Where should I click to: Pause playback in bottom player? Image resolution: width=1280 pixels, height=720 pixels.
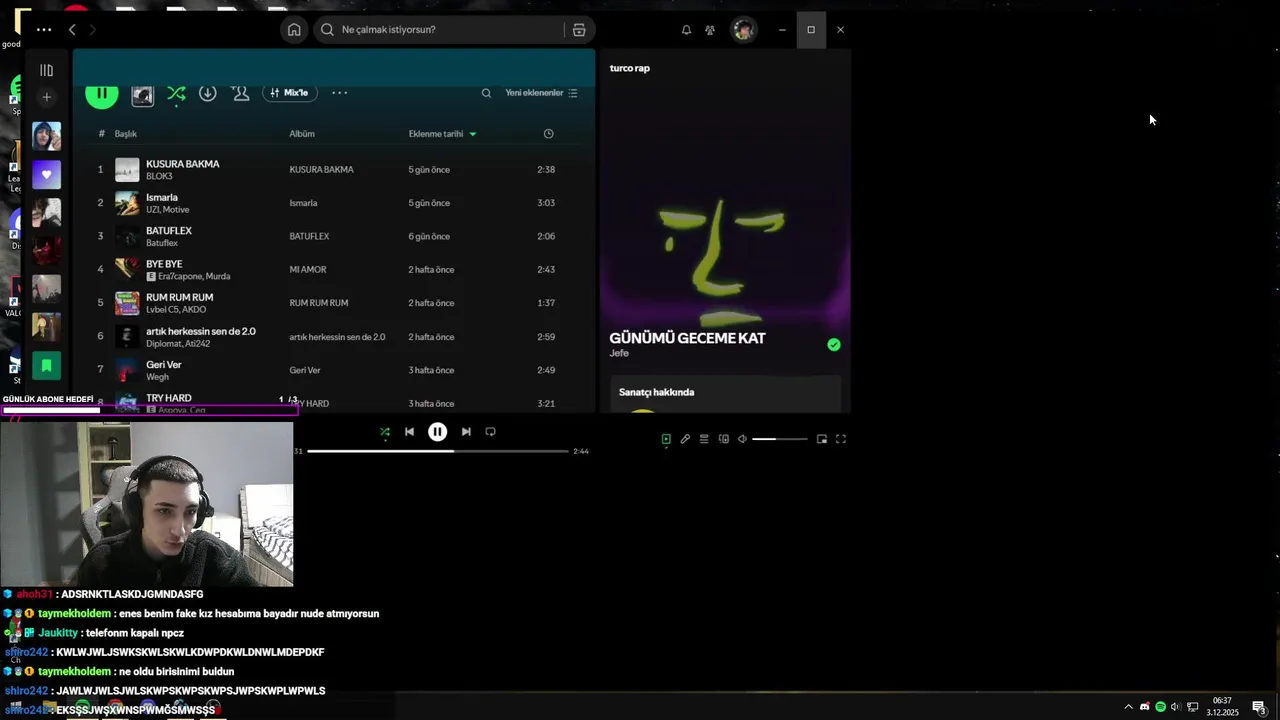click(437, 432)
